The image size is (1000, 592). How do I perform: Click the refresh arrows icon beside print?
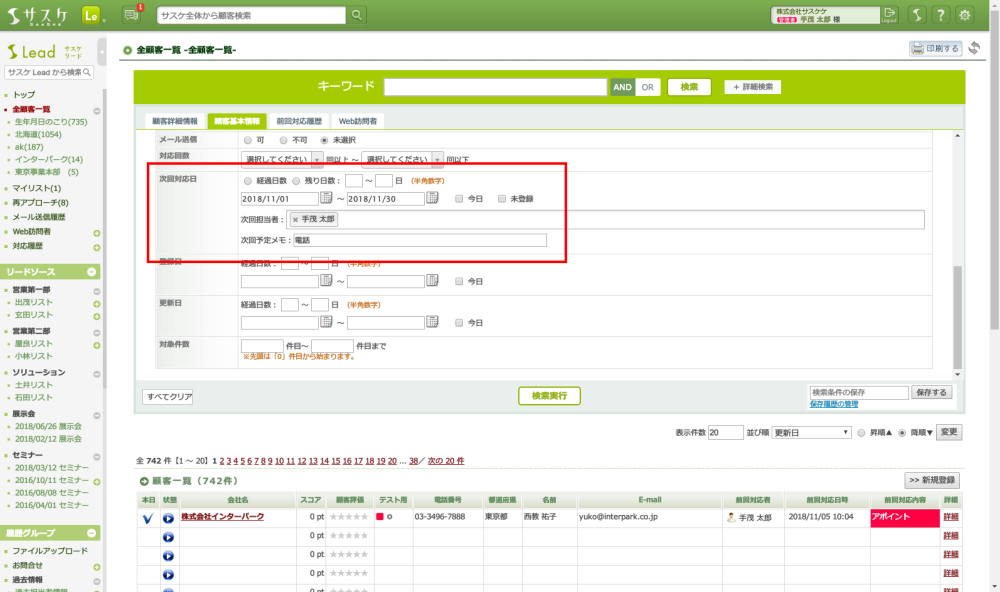pyautogui.click(x=974, y=48)
